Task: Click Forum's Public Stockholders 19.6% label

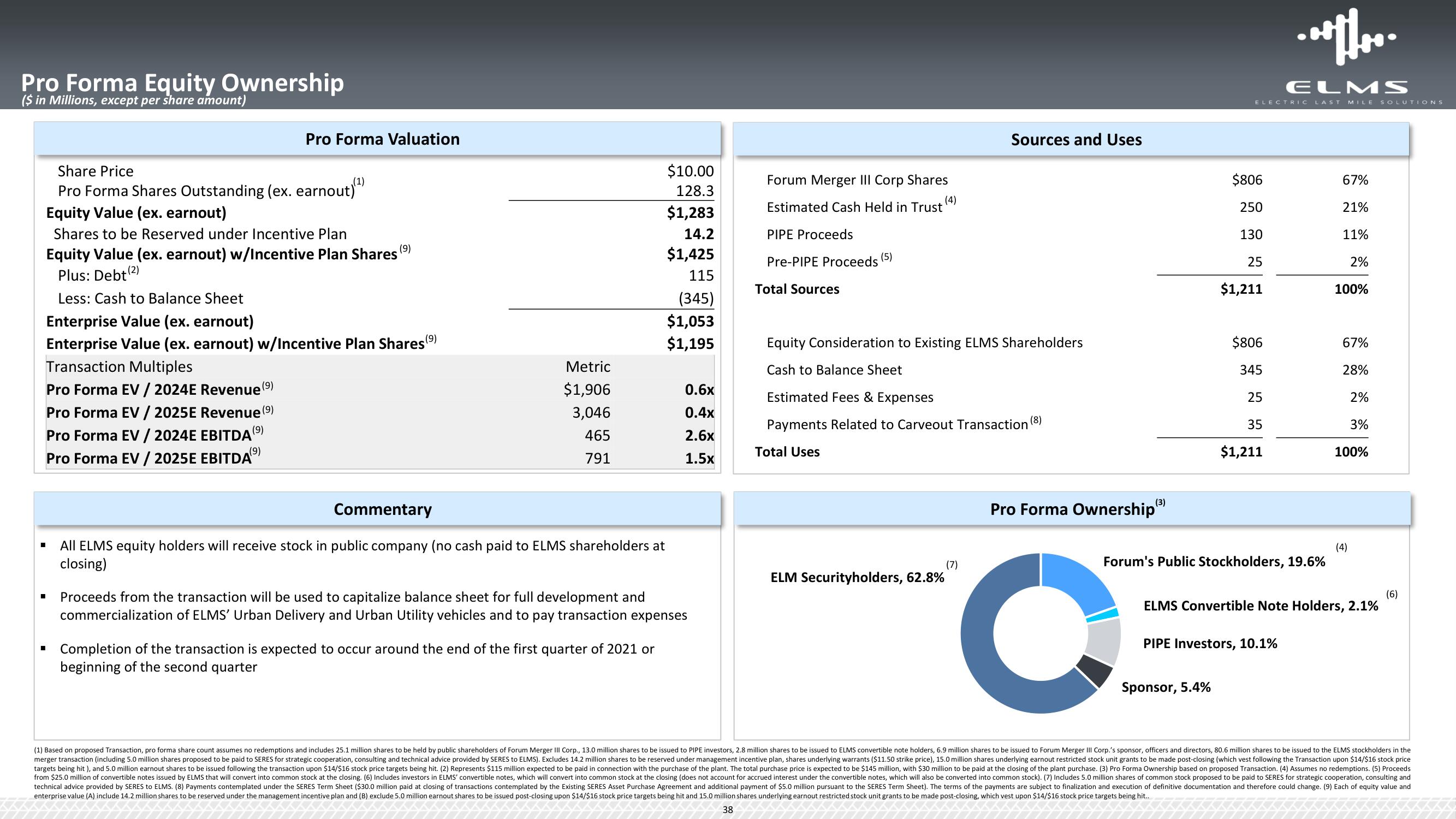Action: pyautogui.click(x=1214, y=561)
